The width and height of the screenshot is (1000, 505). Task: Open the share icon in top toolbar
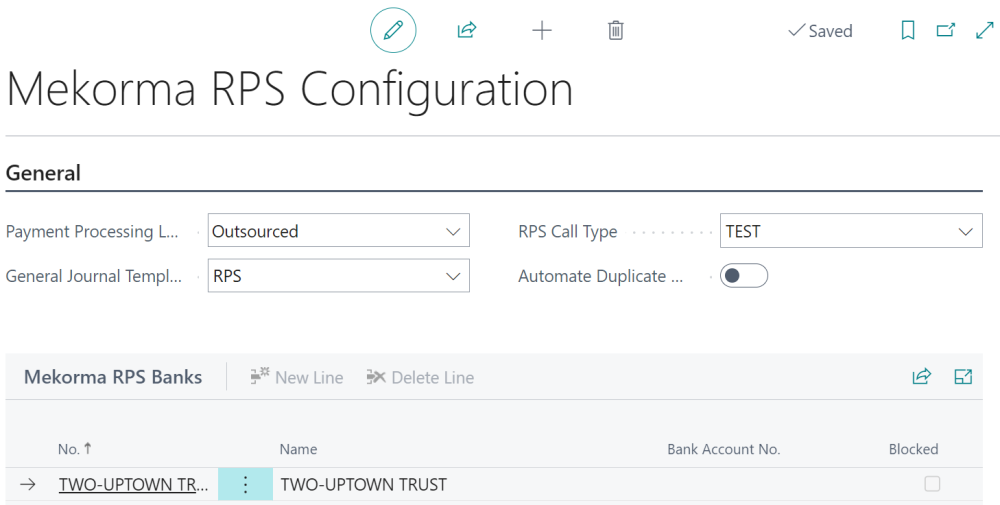(467, 30)
